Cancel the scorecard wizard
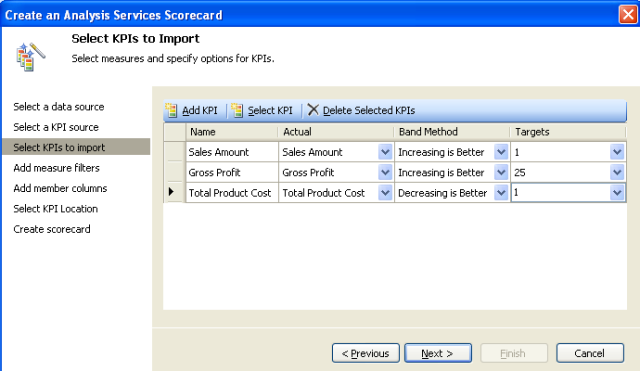Image resolution: width=640 pixels, height=371 pixels. click(590, 353)
